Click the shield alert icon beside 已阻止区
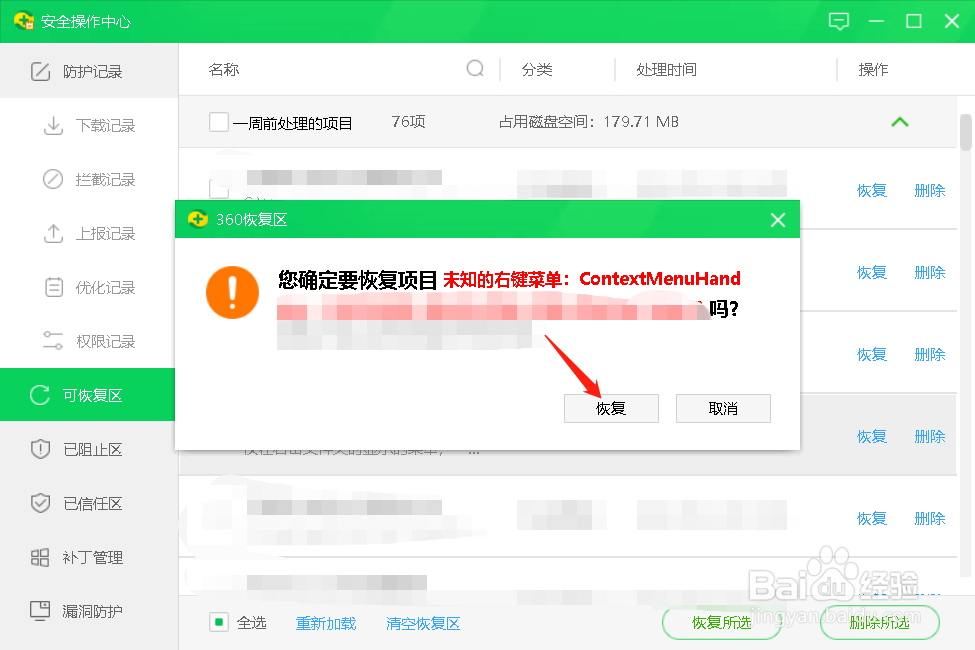The height and width of the screenshot is (650, 975). pos(40,448)
